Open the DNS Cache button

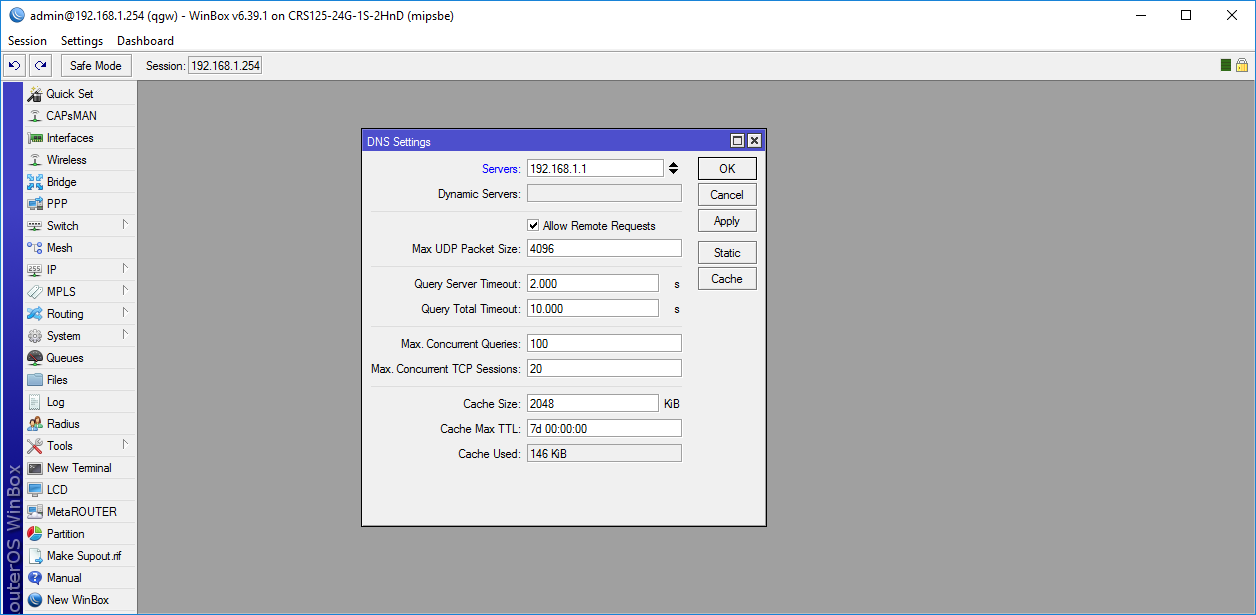[x=727, y=279]
